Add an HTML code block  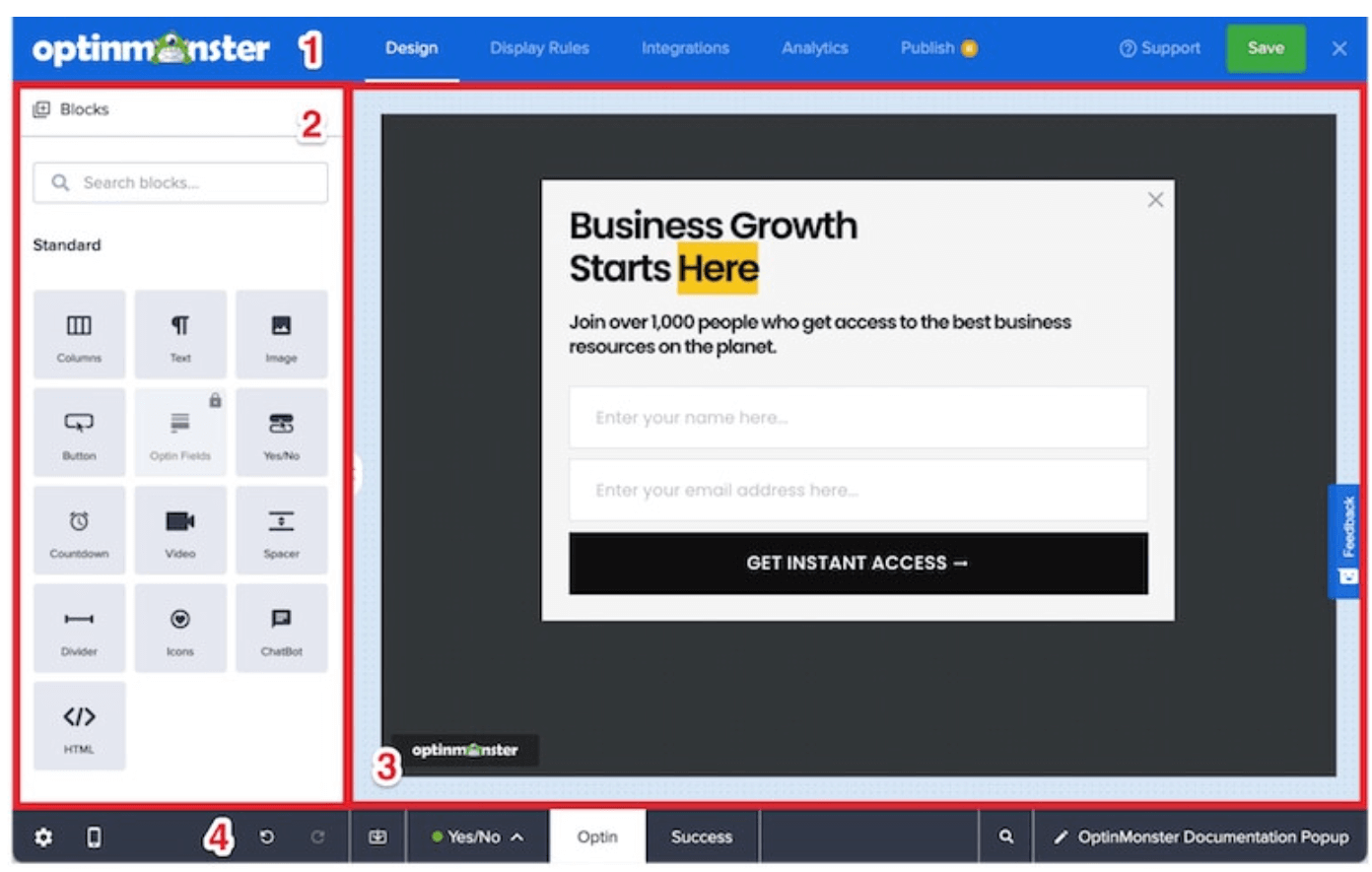pyautogui.click(x=79, y=725)
